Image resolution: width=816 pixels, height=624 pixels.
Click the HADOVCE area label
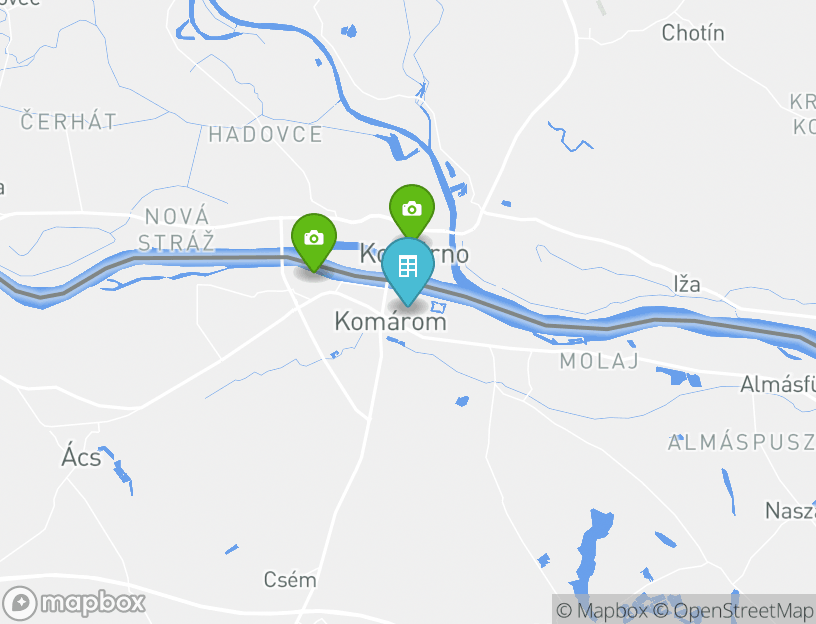click(265, 135)
